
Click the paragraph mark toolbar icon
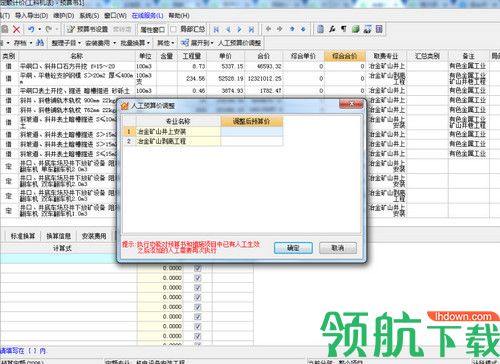[344, 29]
